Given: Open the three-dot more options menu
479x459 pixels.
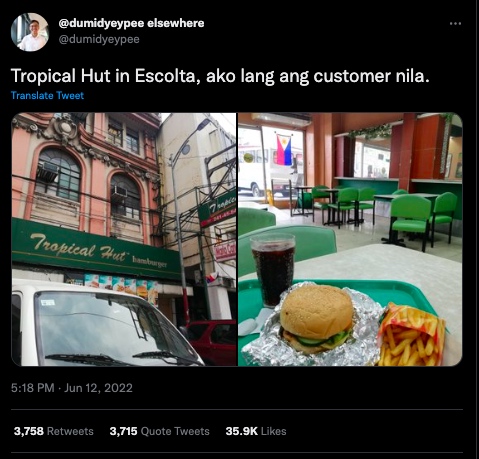Looking at the screenshot, I should (455, 23).
